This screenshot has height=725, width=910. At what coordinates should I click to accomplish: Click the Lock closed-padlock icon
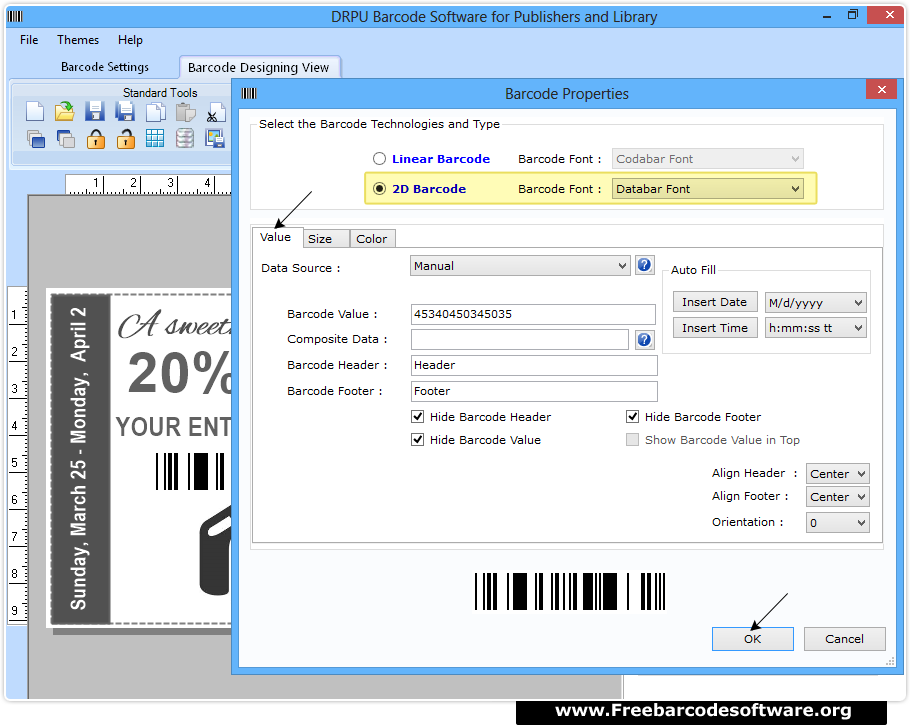point(96,139)
